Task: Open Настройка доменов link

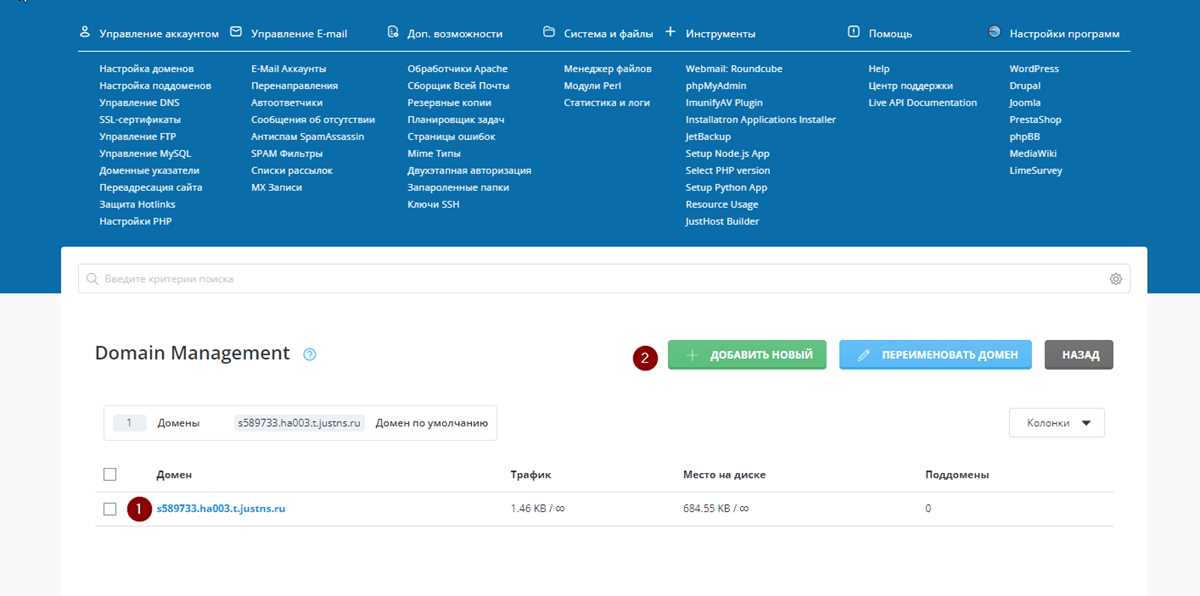Action: [147, 69]
